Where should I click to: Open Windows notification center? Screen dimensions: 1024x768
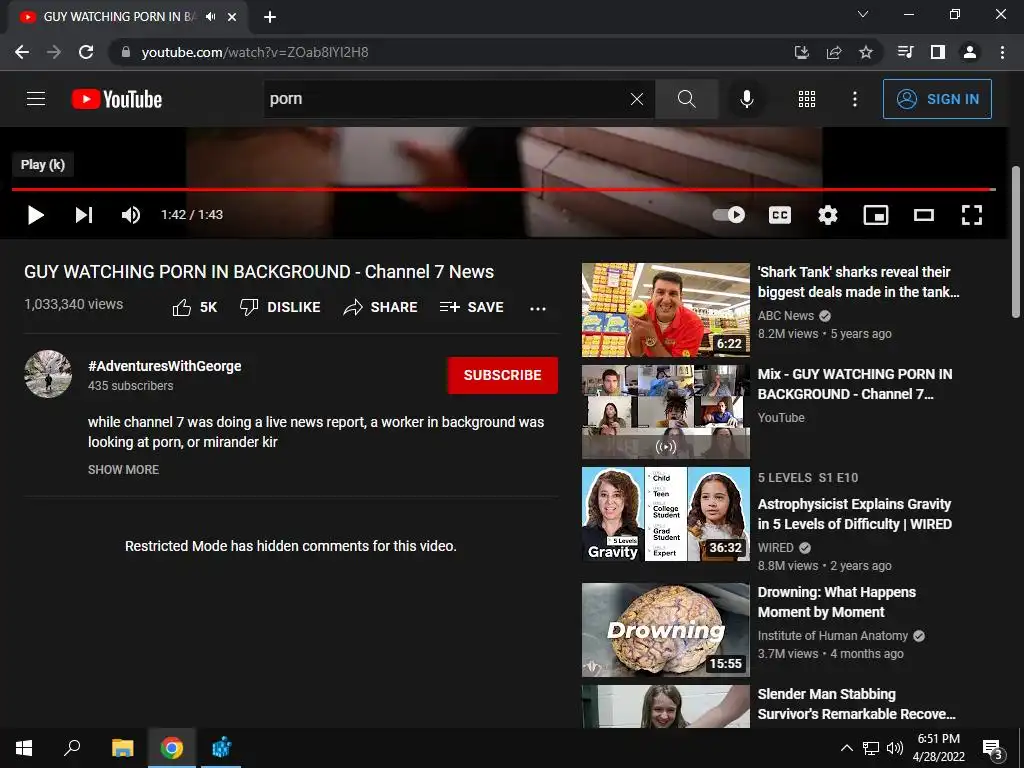[x=993, y=748]
